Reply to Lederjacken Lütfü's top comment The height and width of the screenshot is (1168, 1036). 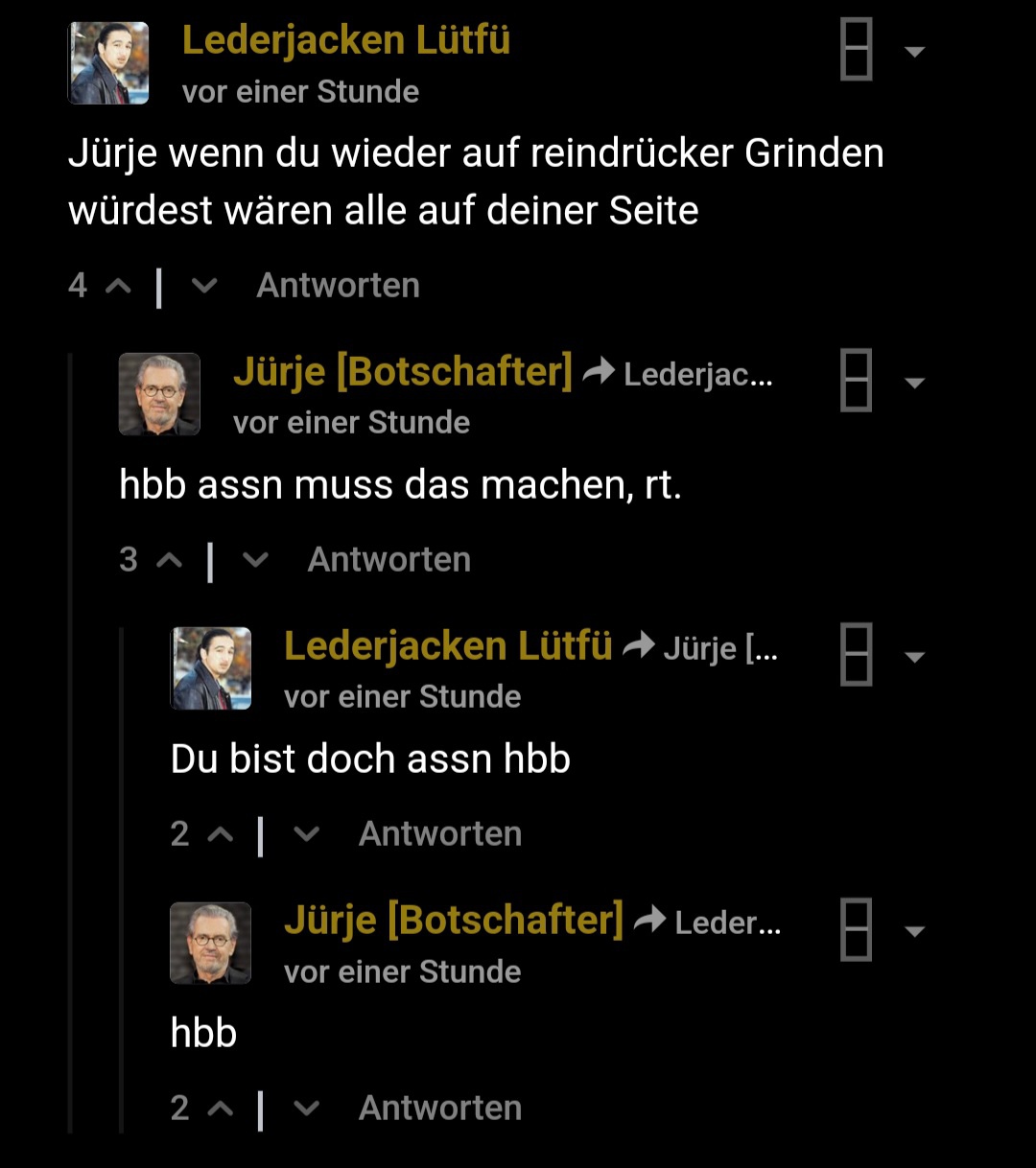tap(338, 286)
